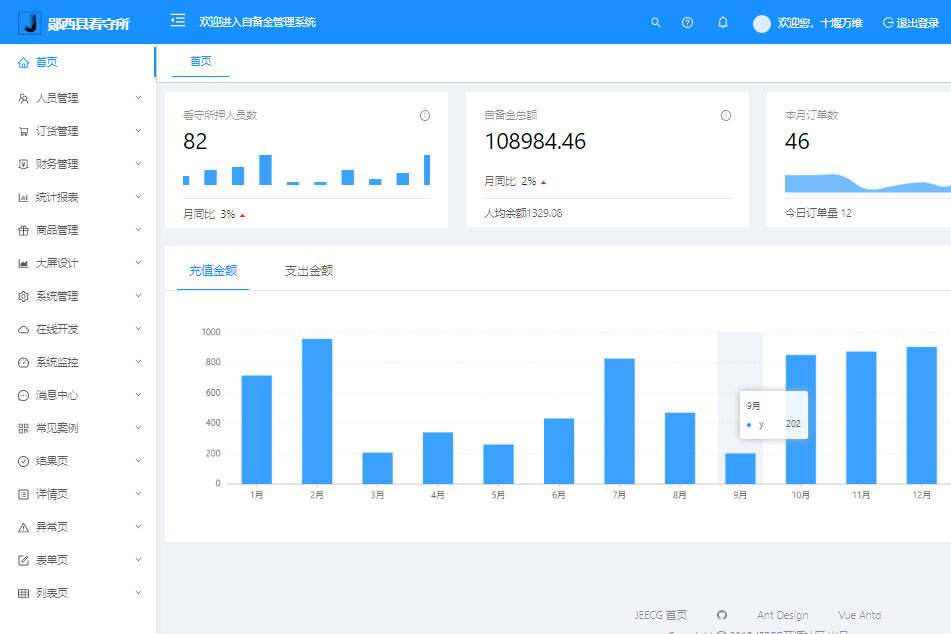Expand the 消息中心 menu chevron

(138, 395)
